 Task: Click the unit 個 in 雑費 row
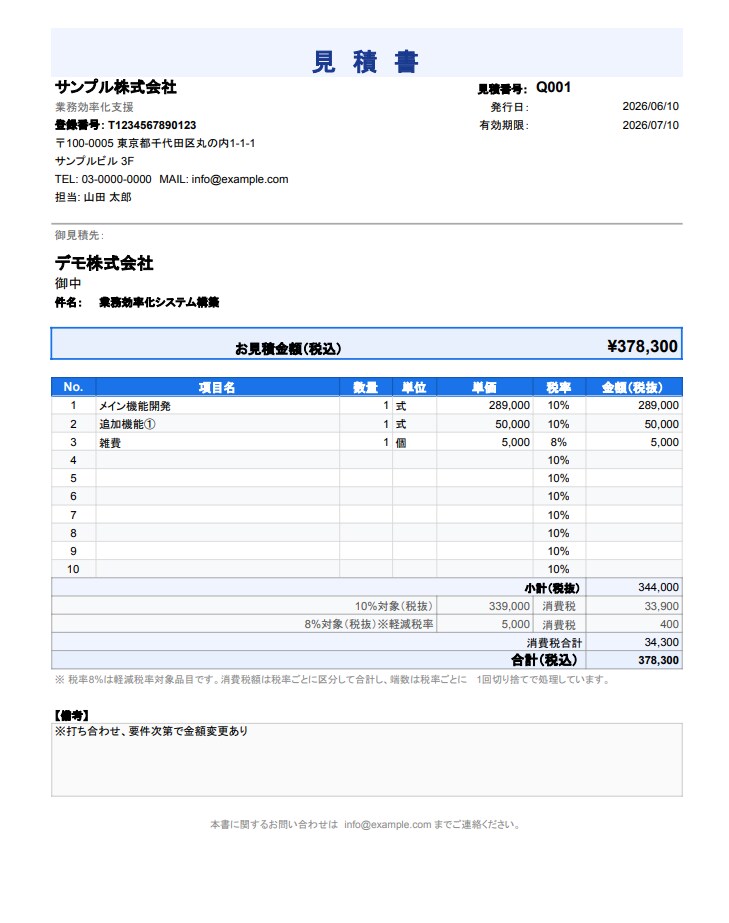401,443
